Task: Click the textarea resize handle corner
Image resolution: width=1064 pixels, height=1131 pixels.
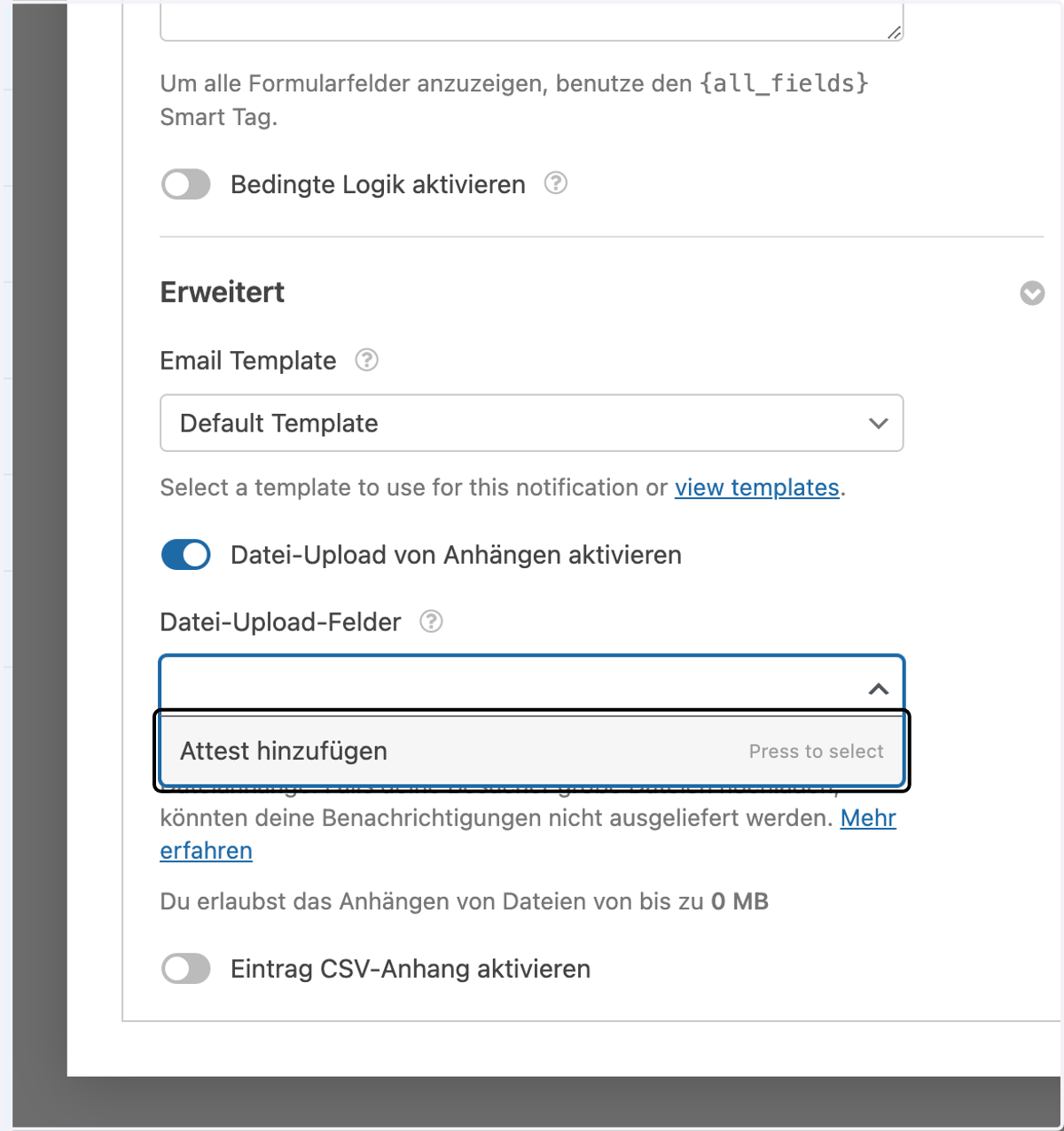Action: 894,32
